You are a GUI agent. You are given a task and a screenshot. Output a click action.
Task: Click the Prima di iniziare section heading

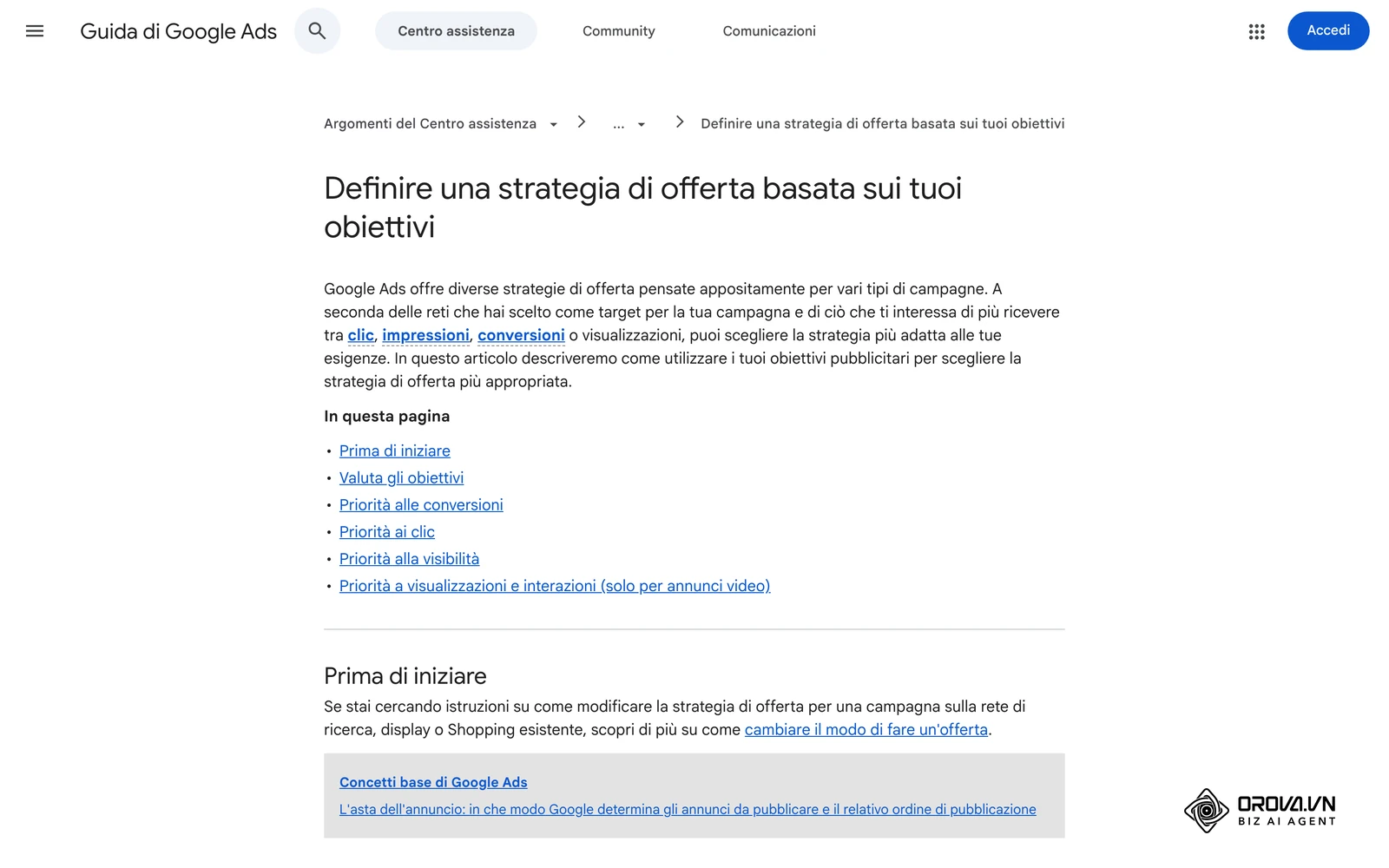[405, 675]
